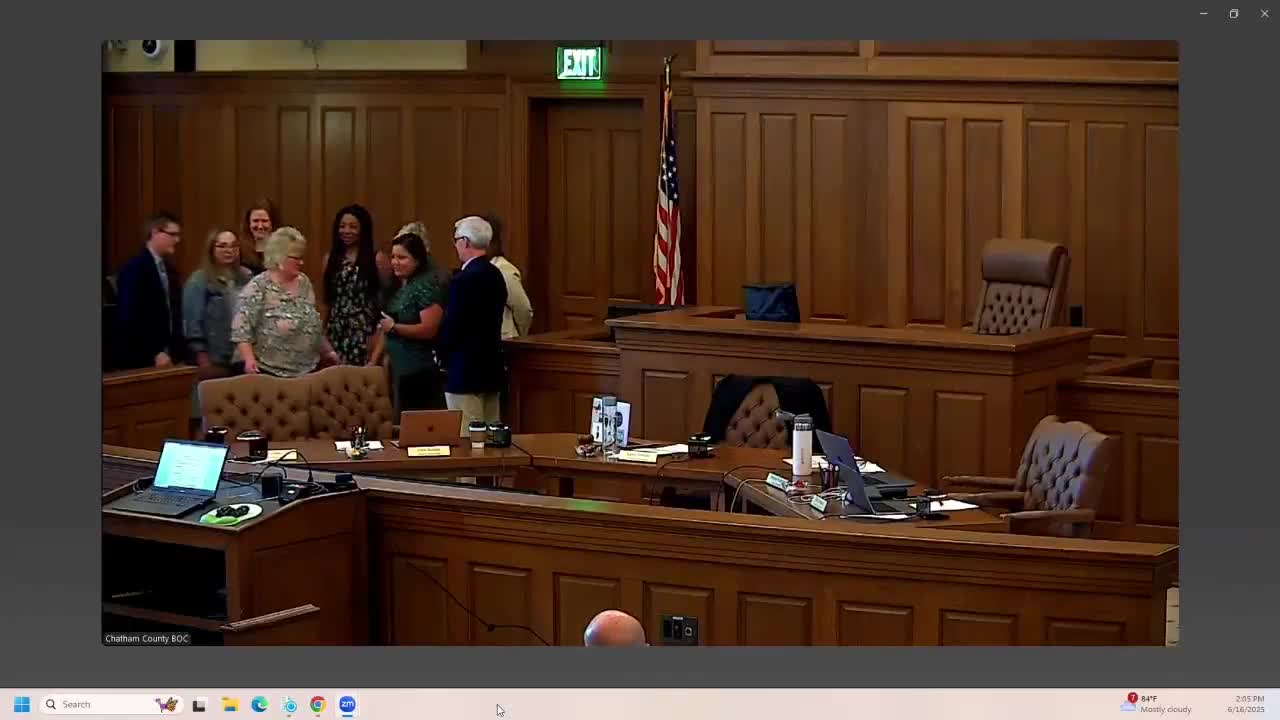Close the meeting window

(x=1264, y=13)
